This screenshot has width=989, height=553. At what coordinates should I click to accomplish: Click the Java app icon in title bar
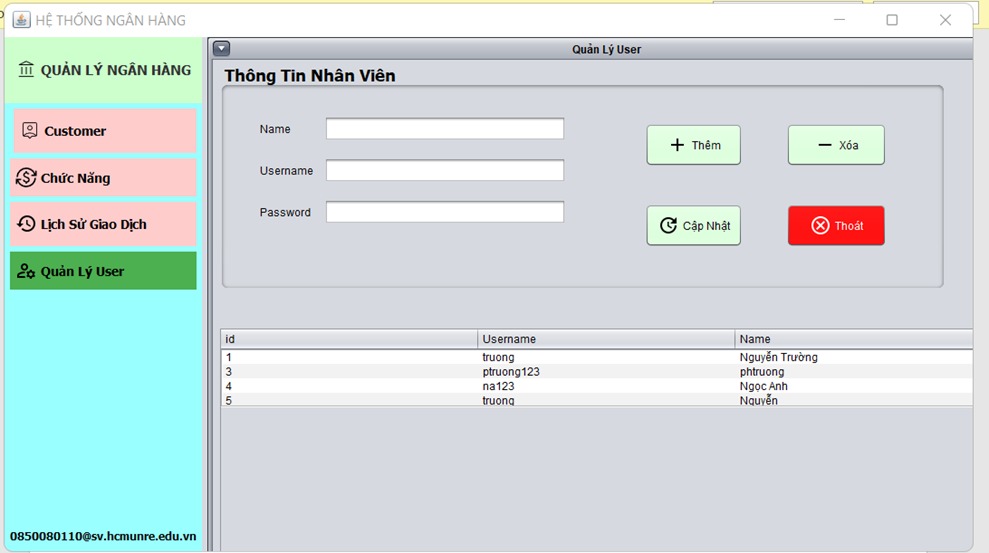21,20
